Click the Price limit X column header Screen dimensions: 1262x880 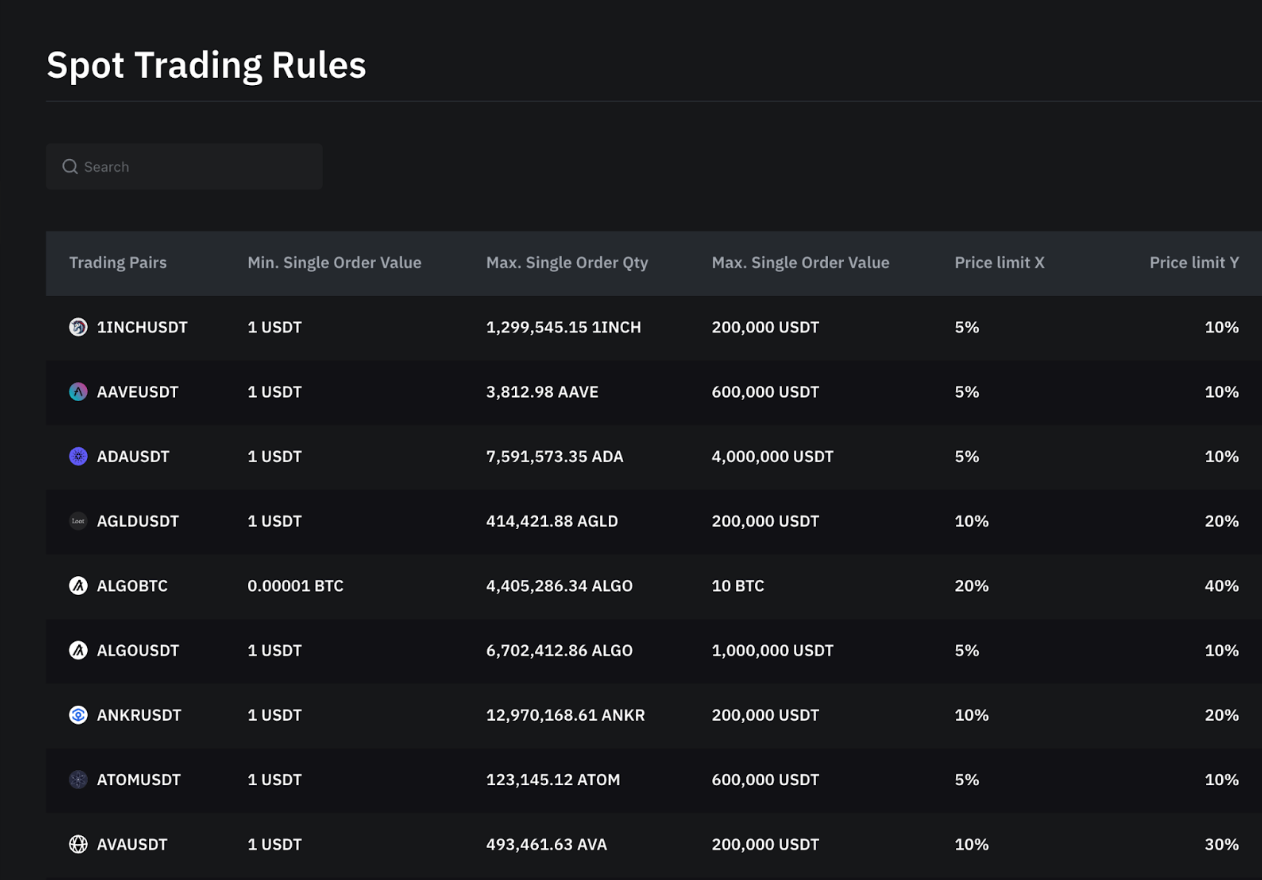999,263
